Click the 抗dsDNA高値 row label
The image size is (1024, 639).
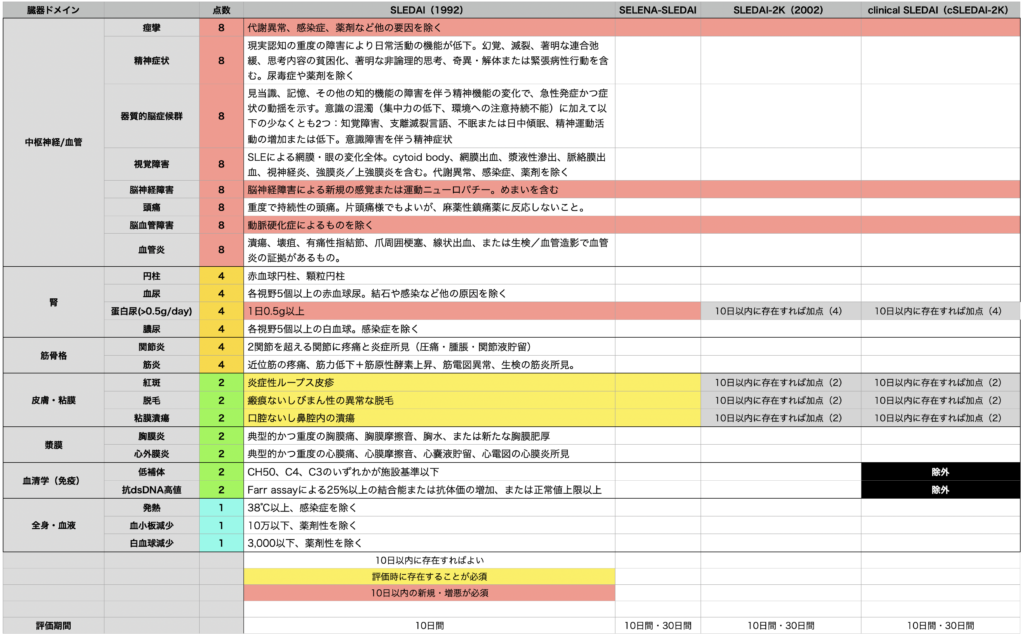pyautogui.click(x=151, y=490)
